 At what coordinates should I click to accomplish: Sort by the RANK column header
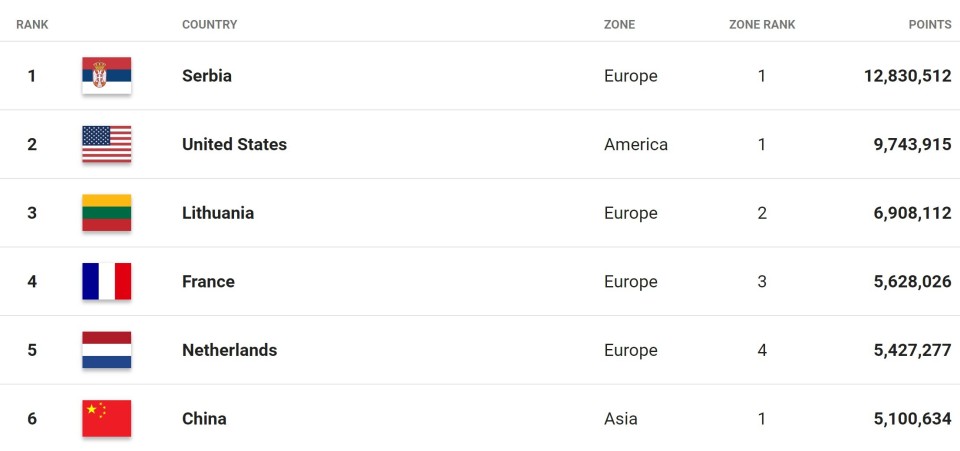[x=32, y=25]
